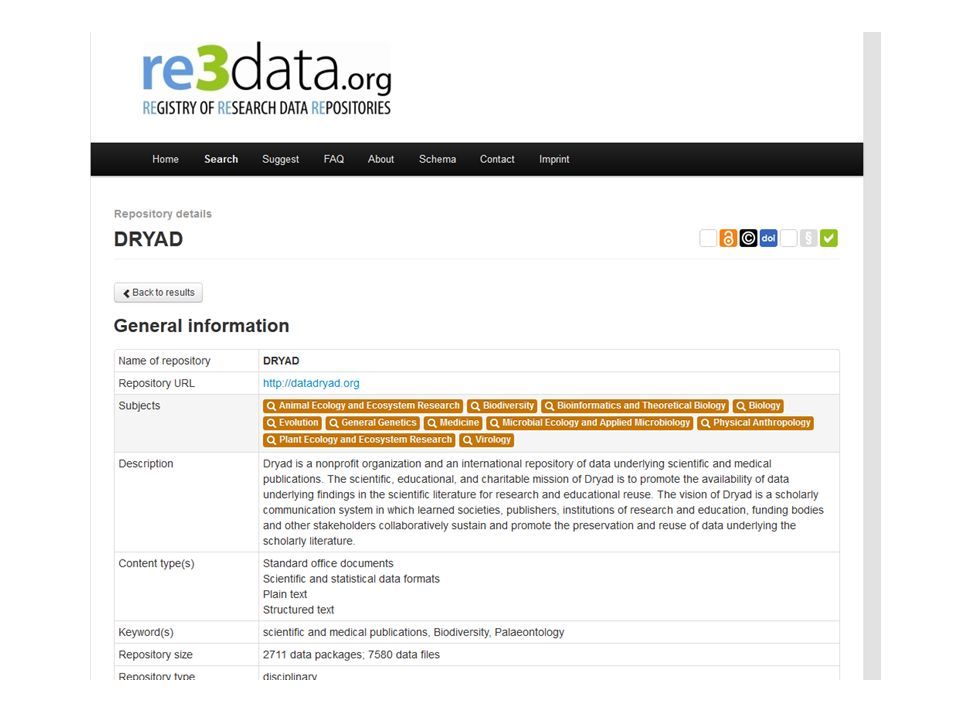
Task: Open the Home menu item
Action: pyautogui.click(x=165, y=159)
